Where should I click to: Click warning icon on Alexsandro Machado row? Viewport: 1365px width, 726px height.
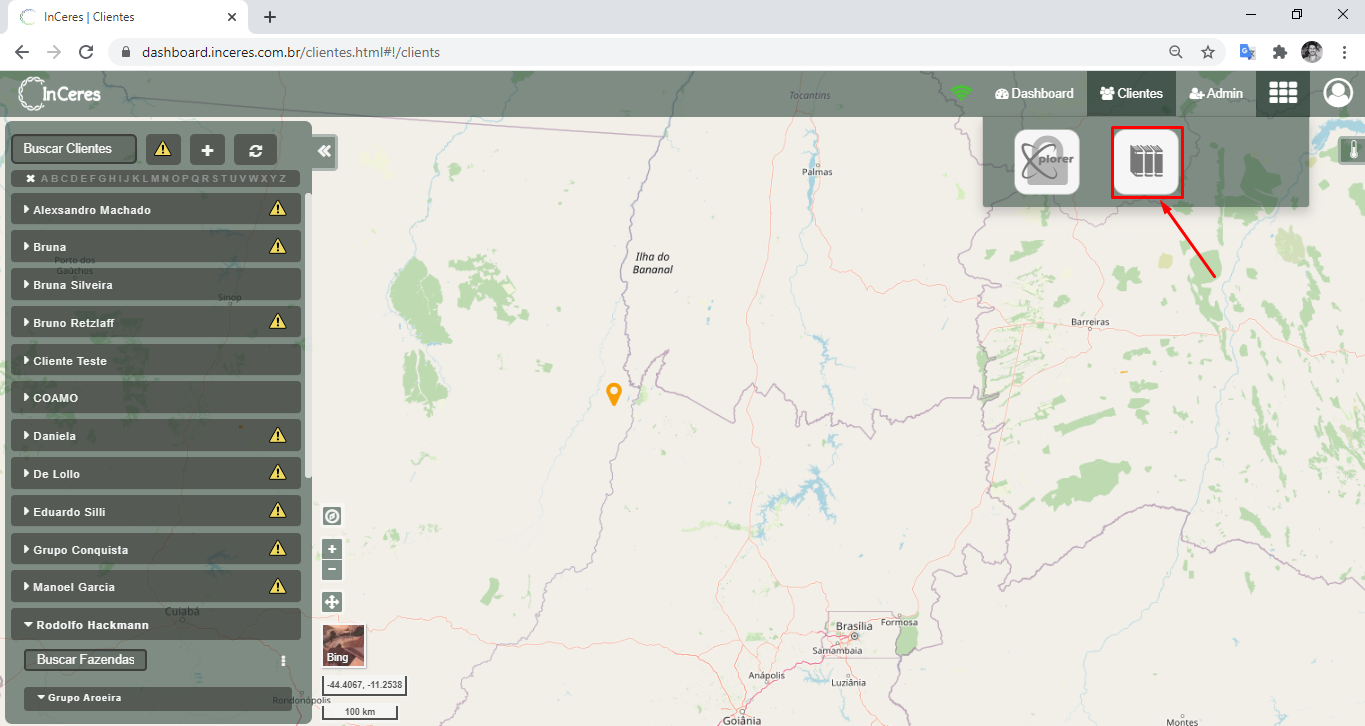click(278, 209)
